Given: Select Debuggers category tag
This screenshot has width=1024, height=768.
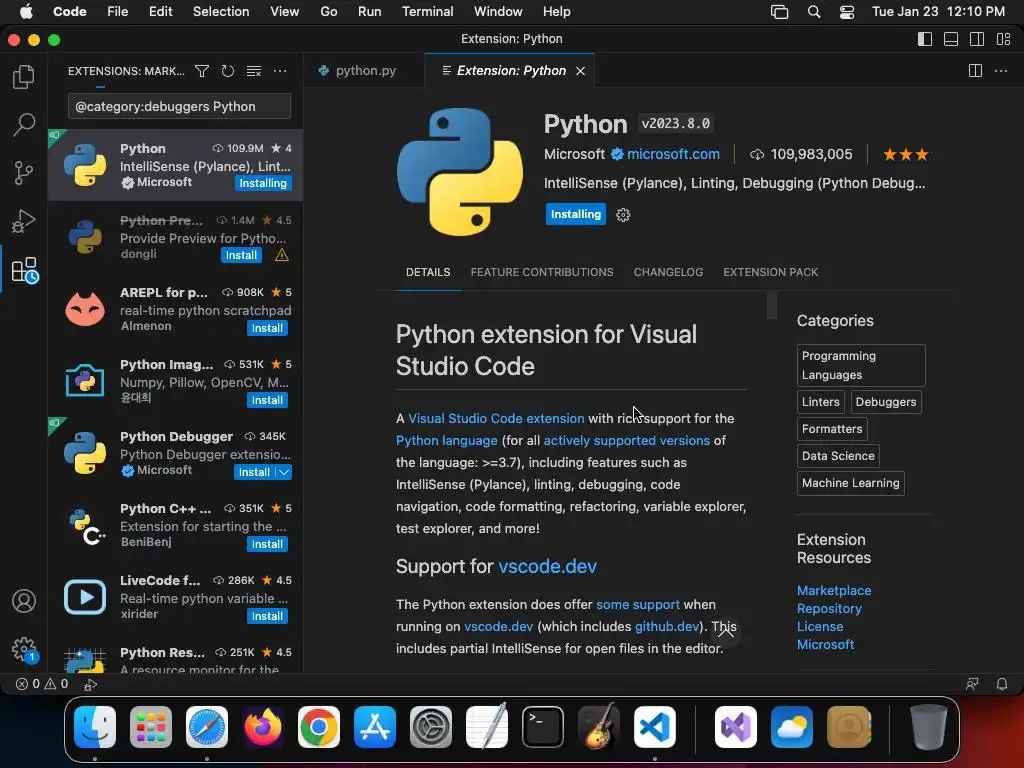Looking at the screenshot, I should pyautogui.click(x=886, y=402).
